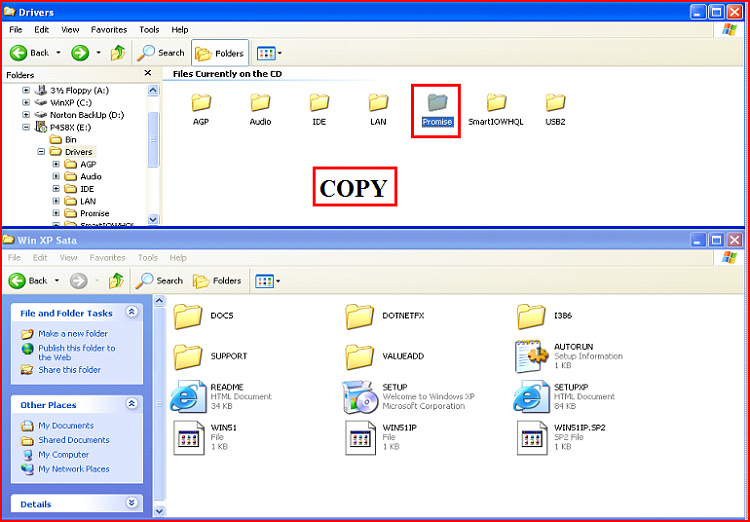This screenshot has height=522, width=750.
Task: Open File menu in Drivers window
Action: click(16, 30)
